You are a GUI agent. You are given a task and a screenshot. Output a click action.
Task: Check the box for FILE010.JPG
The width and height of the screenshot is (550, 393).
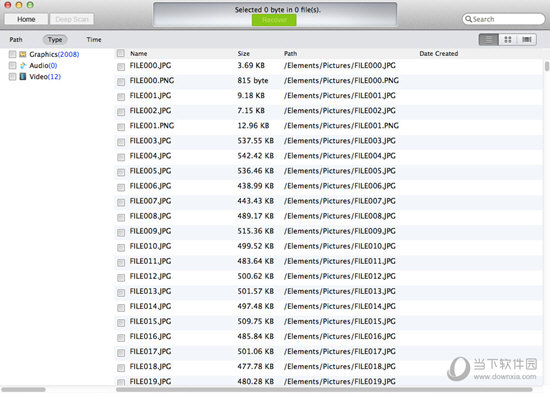121,247
